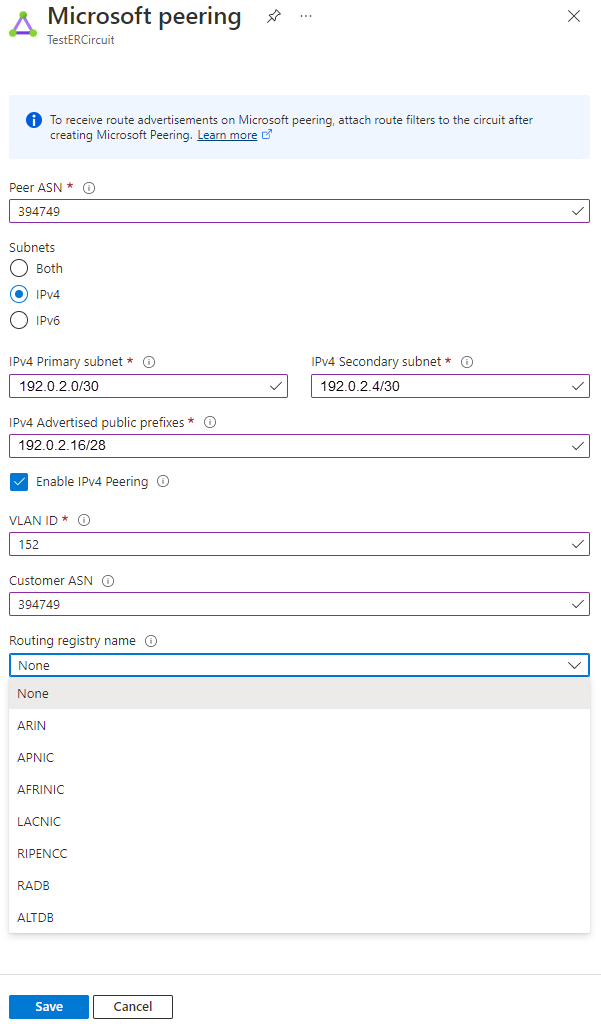Viewport: 601px width, 1024px height.
Task: Open the Advertised public prefixes info tooltip
Action: (210, 421)
